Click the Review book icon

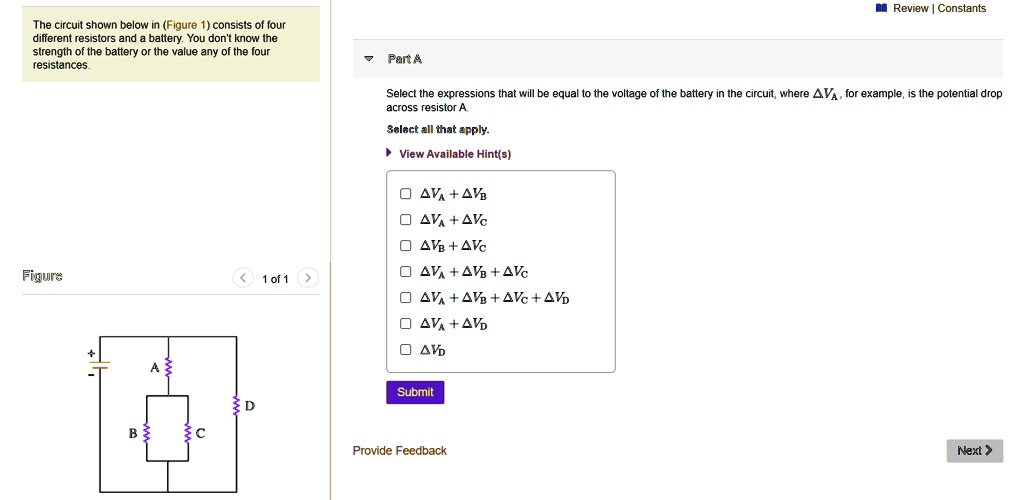tap(881, 9)
